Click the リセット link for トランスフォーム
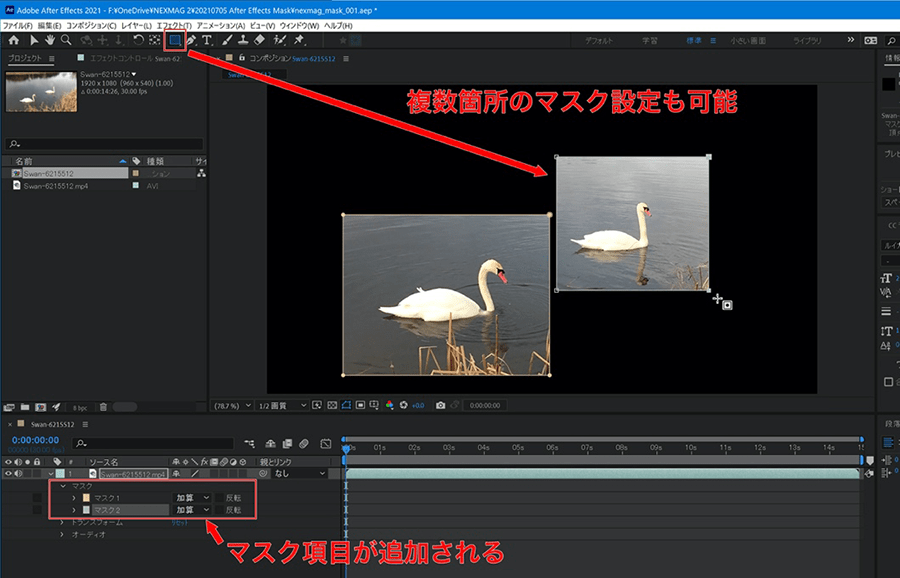 click(x=178, y=523)
